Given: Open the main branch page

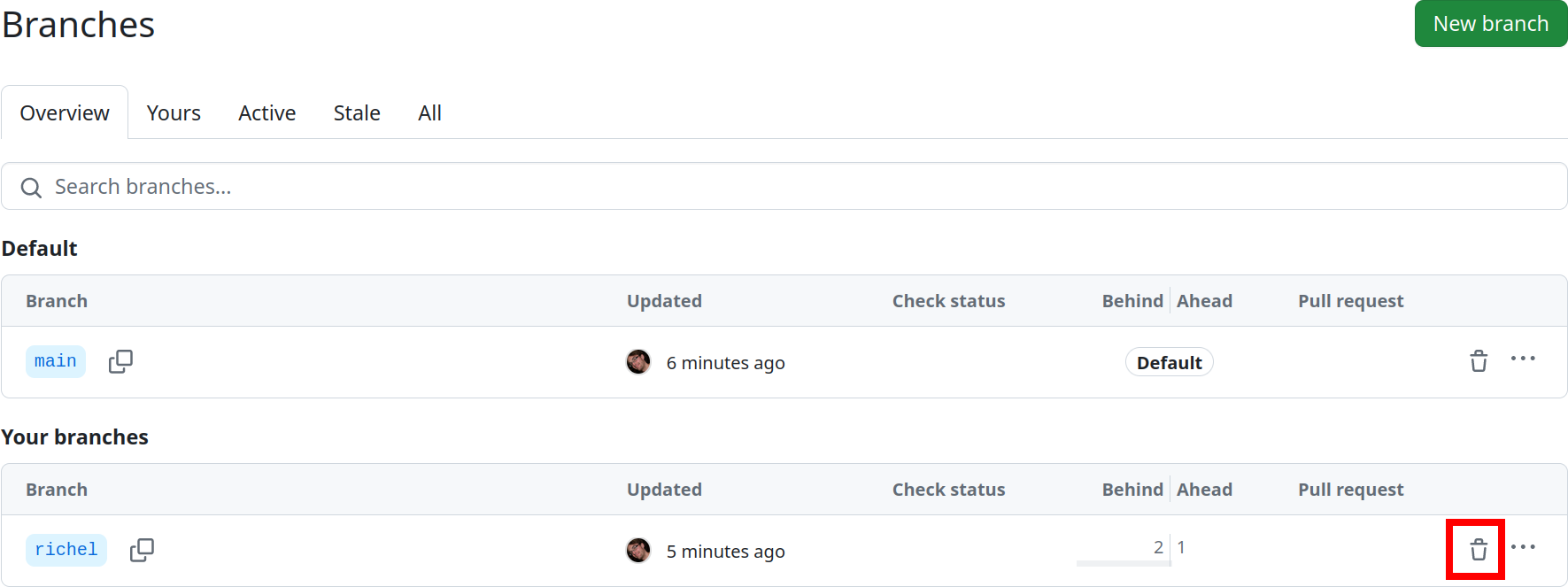Looking at the screenshot, I should [55, 361].
